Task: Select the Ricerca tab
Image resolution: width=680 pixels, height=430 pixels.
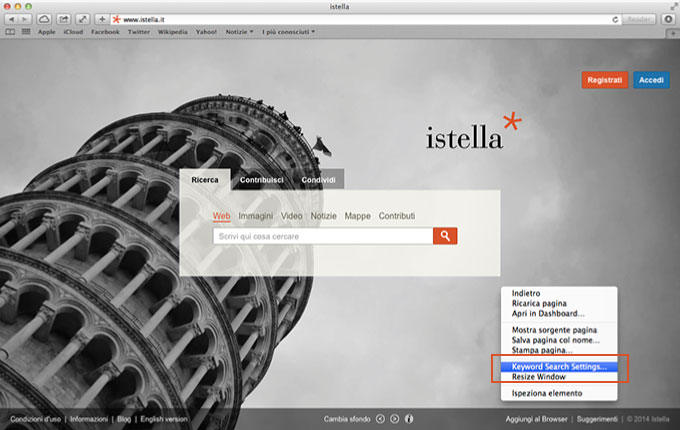Action: [205, 180]
